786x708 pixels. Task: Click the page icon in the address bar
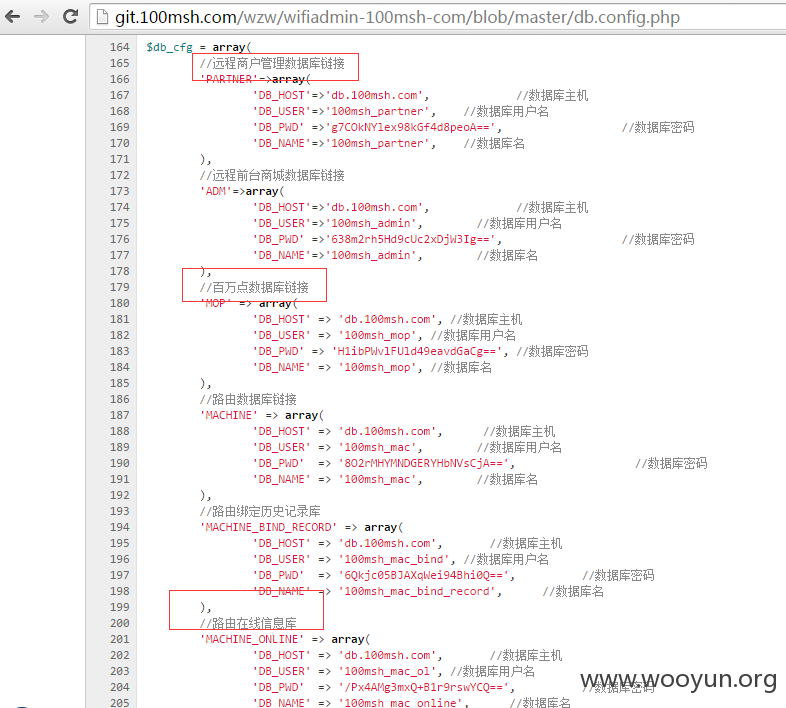point(102,17)
